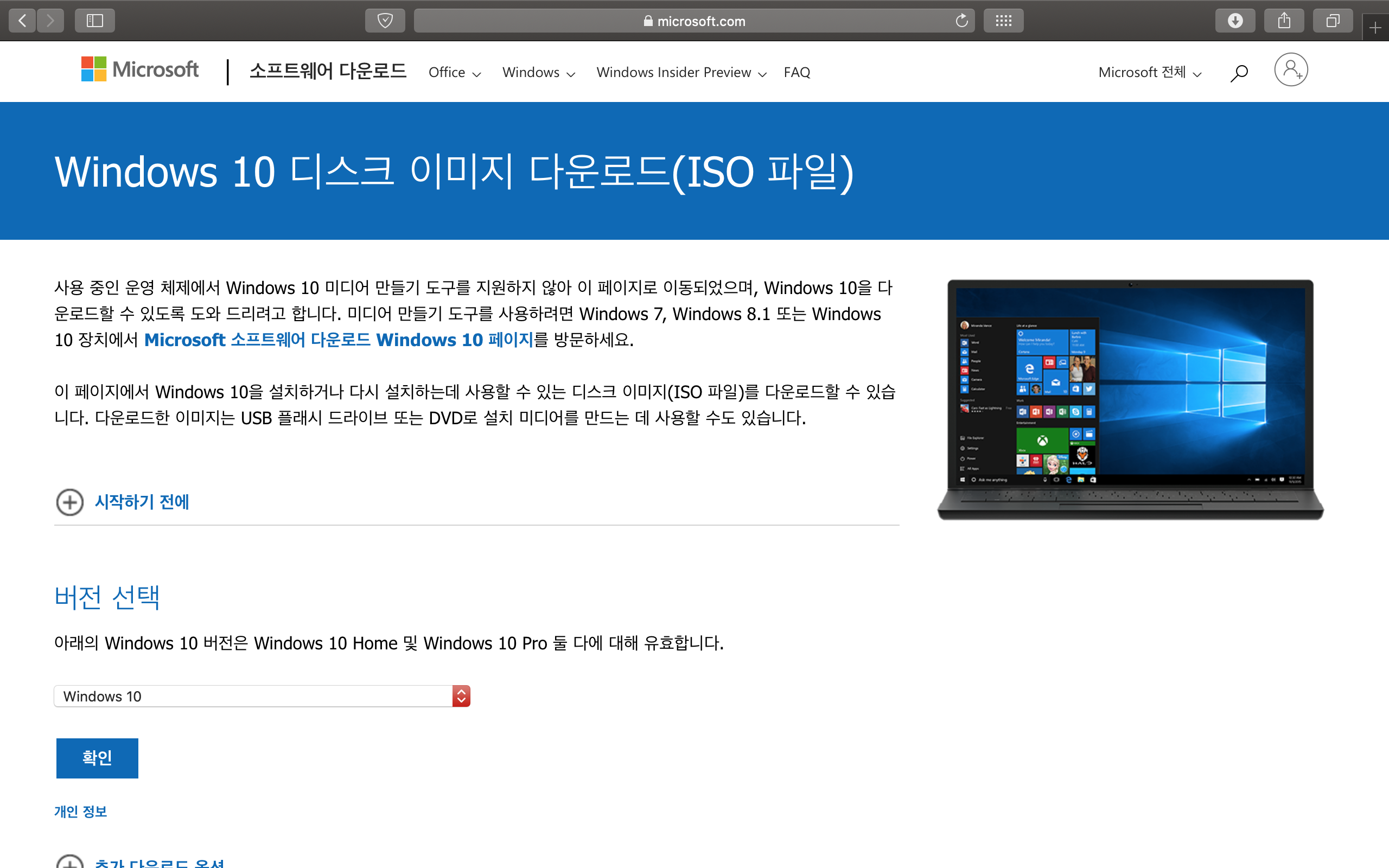The width and height of the screenshot is (1389, 868).
Task: Go forward with the Safari forward arrow
Action: click(50, 21)
